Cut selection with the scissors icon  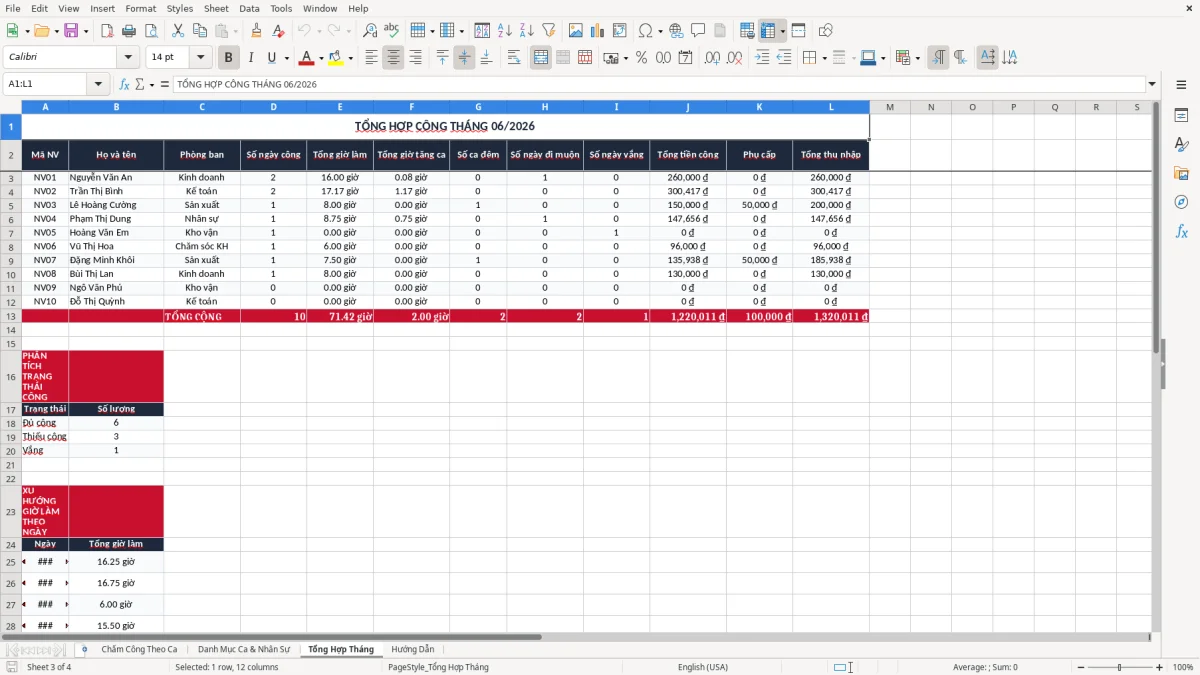click(178, 31)
